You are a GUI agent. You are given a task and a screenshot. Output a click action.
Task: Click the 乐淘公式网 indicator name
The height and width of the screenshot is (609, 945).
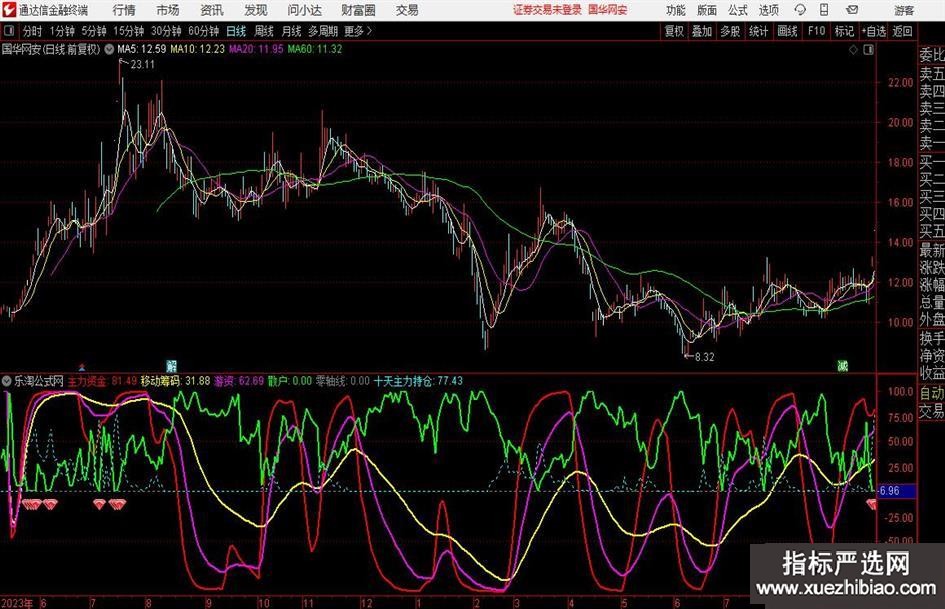click(x=39, y=381)
